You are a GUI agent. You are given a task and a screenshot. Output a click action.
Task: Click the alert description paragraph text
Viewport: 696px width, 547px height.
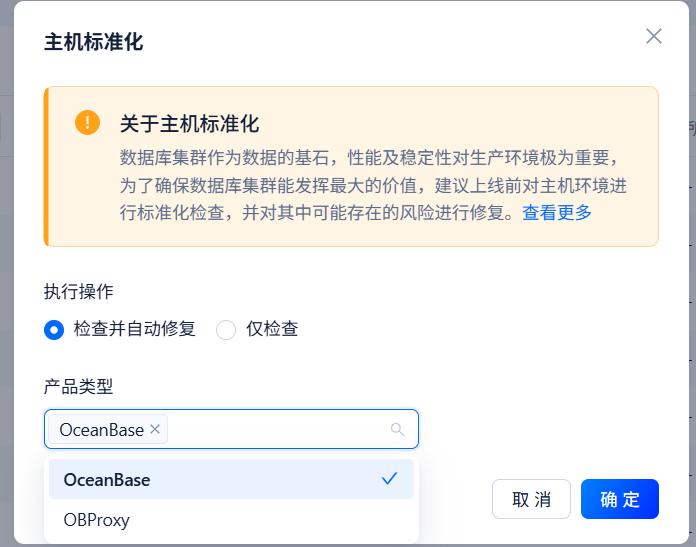370,185
